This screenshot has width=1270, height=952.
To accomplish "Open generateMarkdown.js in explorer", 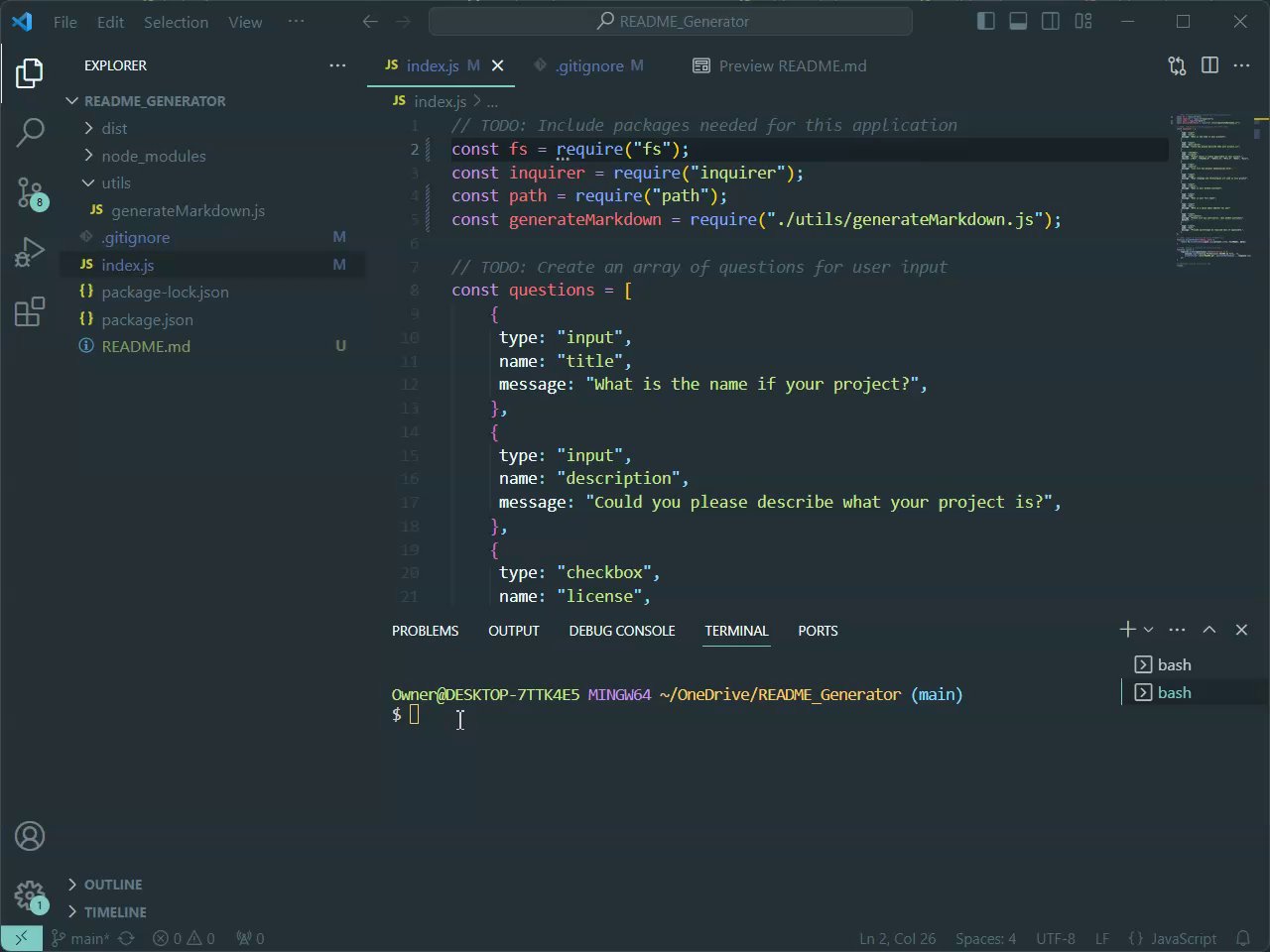I will point(188,210).
